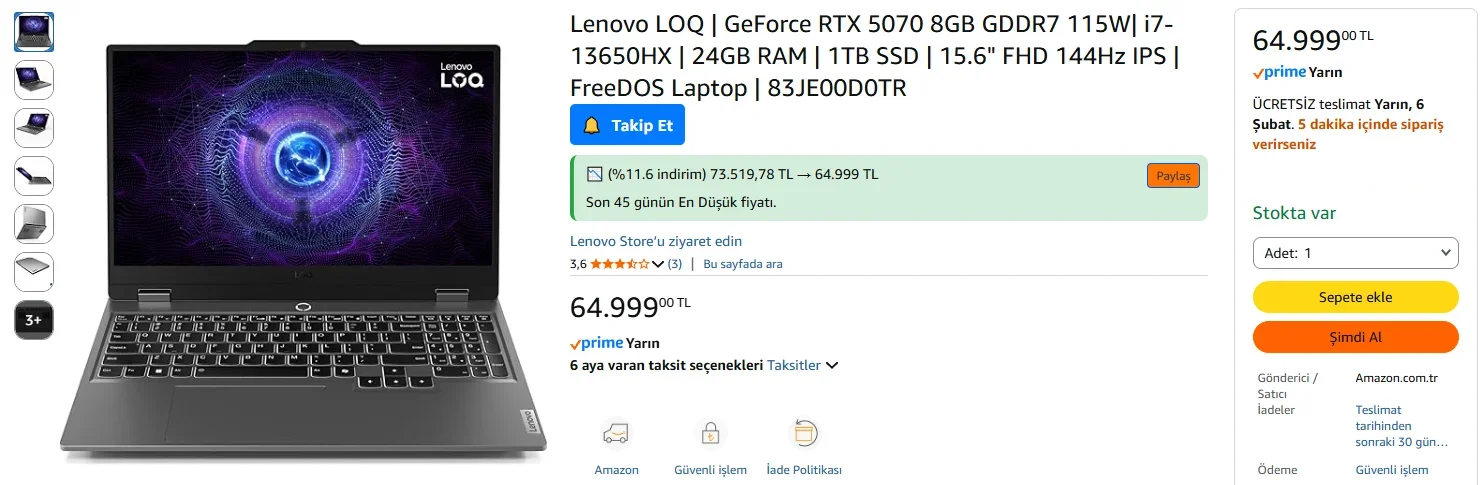Select the first laptop front thumbnail

pyautogui.click(x=34, y=32)
